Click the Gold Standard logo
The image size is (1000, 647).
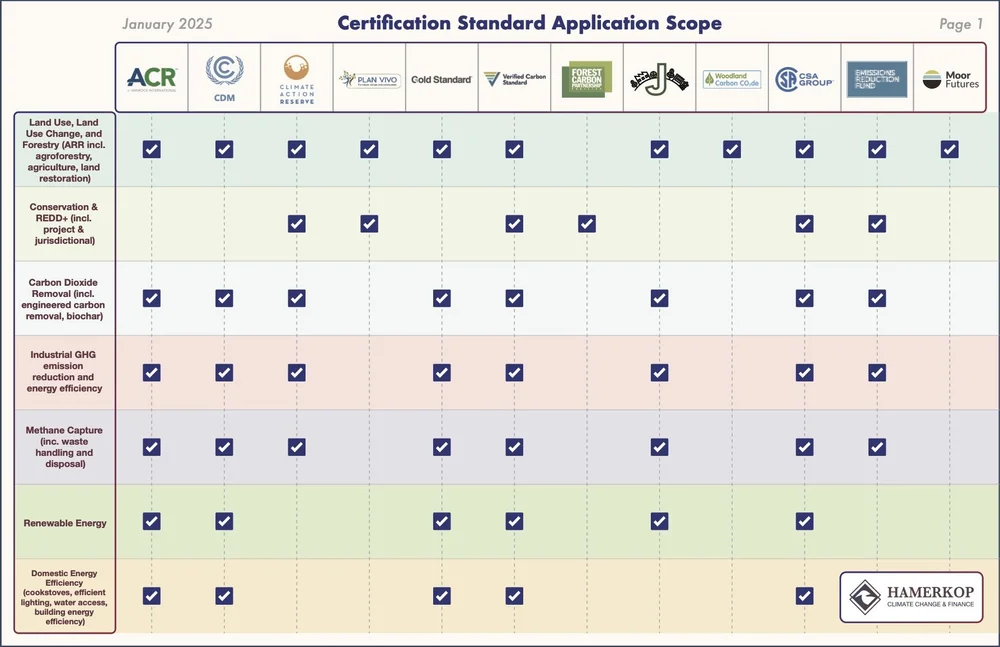(441, 80)
